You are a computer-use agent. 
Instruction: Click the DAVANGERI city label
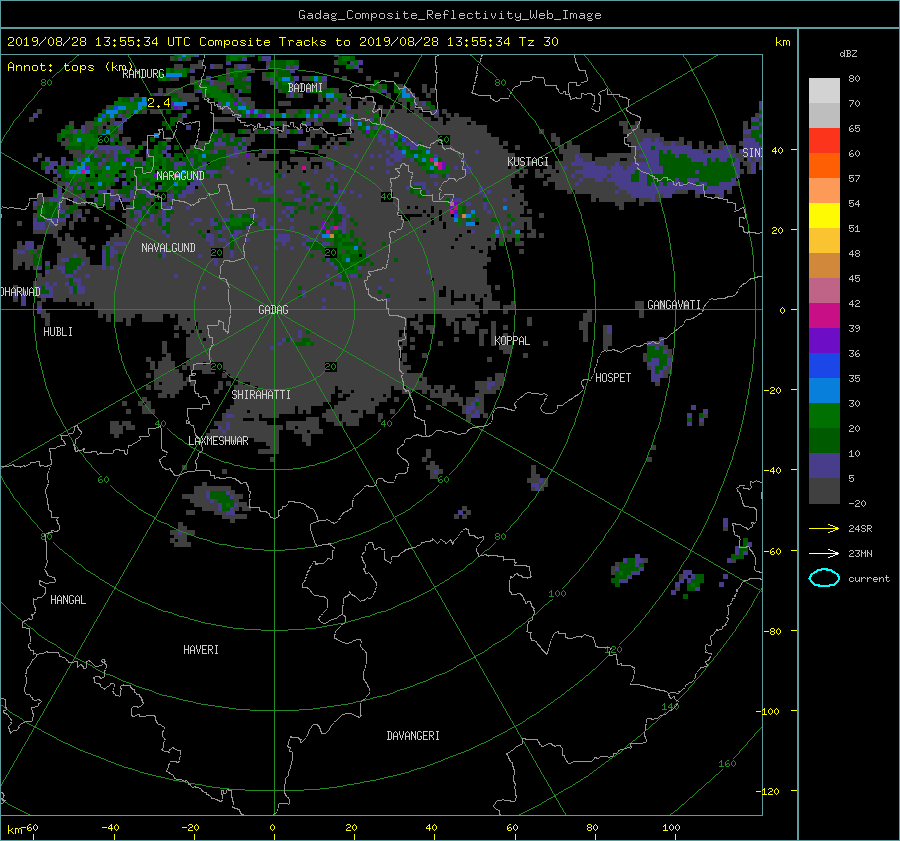413,736
